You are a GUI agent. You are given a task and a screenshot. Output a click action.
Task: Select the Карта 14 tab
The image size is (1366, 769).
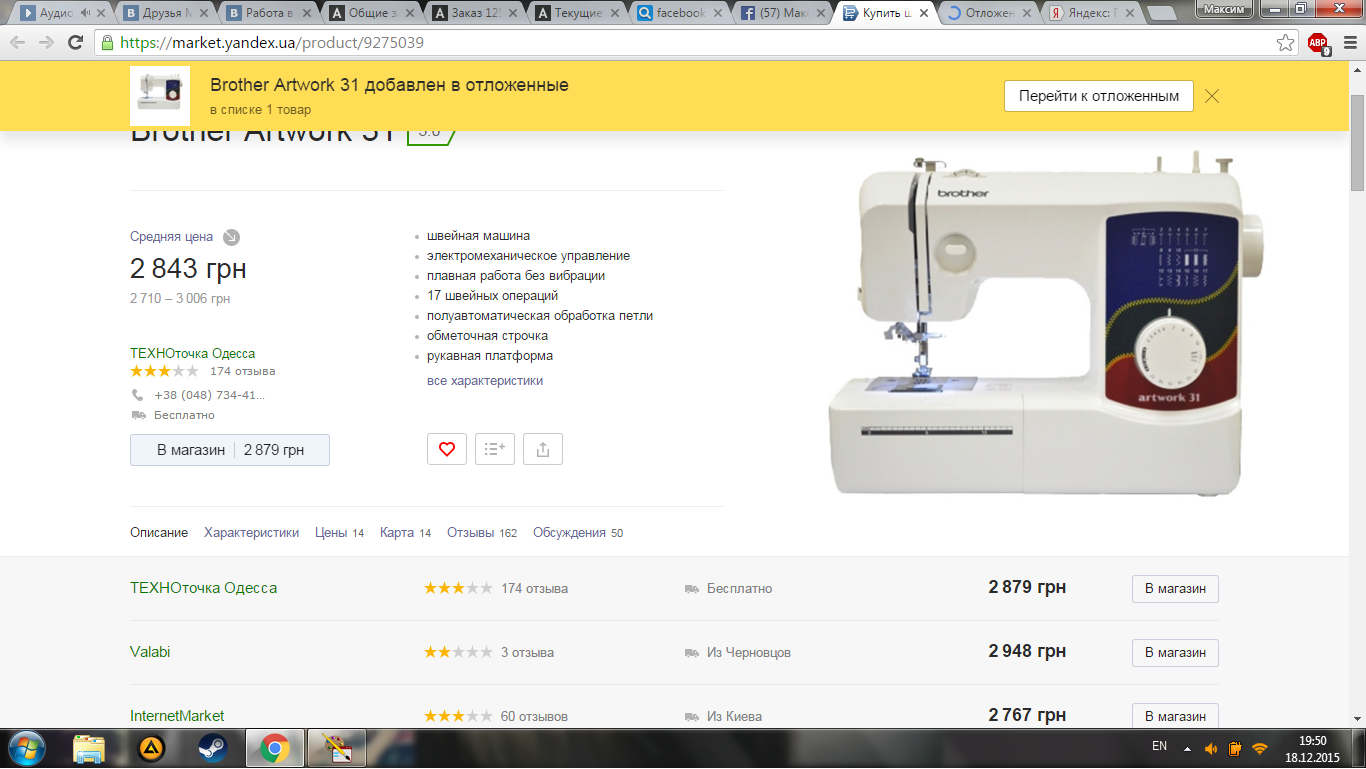point(405,533)
